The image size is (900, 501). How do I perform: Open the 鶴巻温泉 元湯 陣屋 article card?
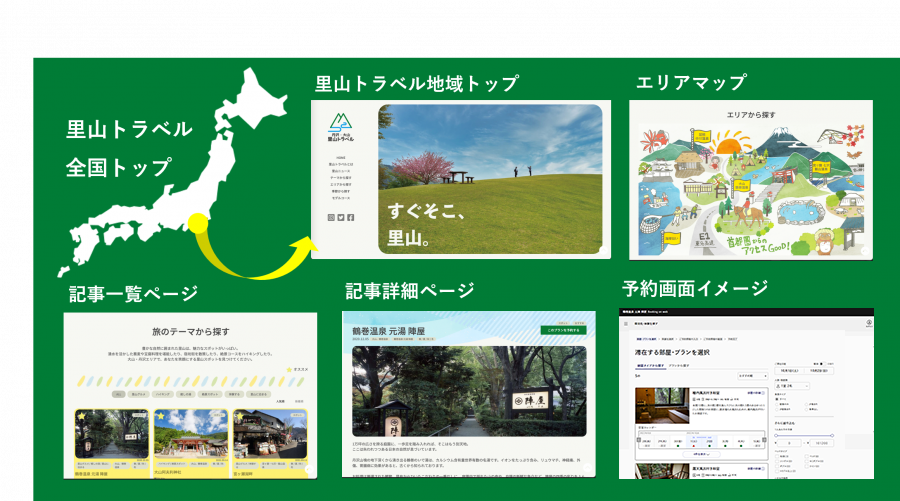[112, 443]
